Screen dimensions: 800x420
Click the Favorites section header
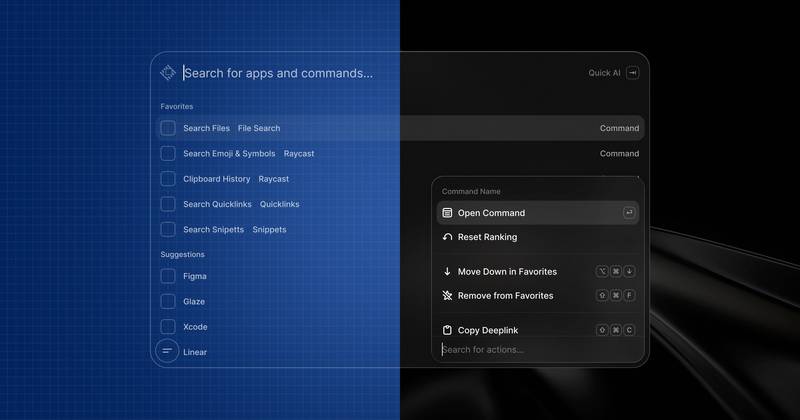(x=177, y=107)
